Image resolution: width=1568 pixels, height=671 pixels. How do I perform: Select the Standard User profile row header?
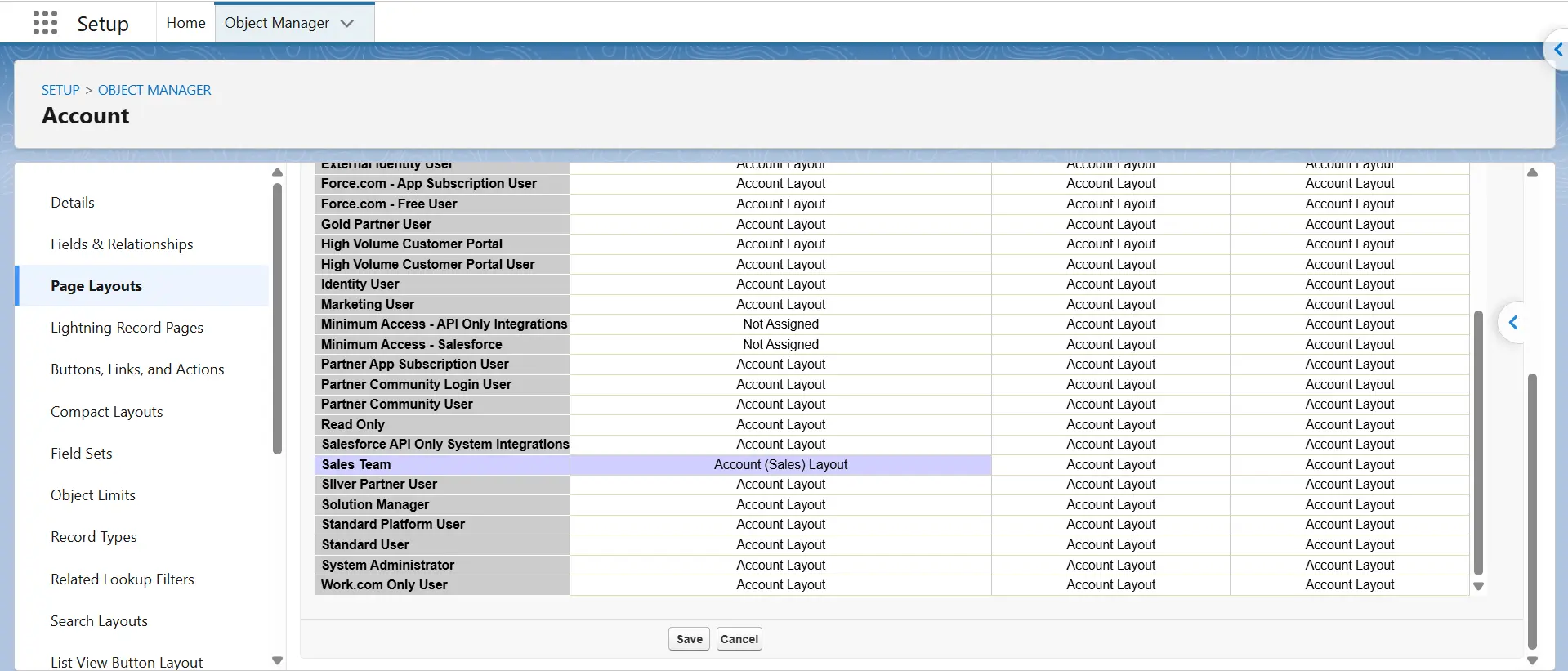442,544
